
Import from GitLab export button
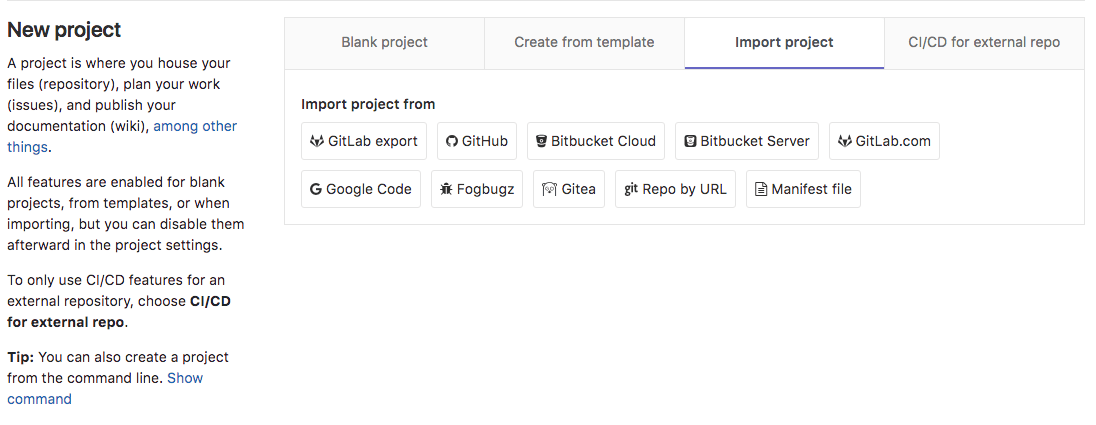364,141
